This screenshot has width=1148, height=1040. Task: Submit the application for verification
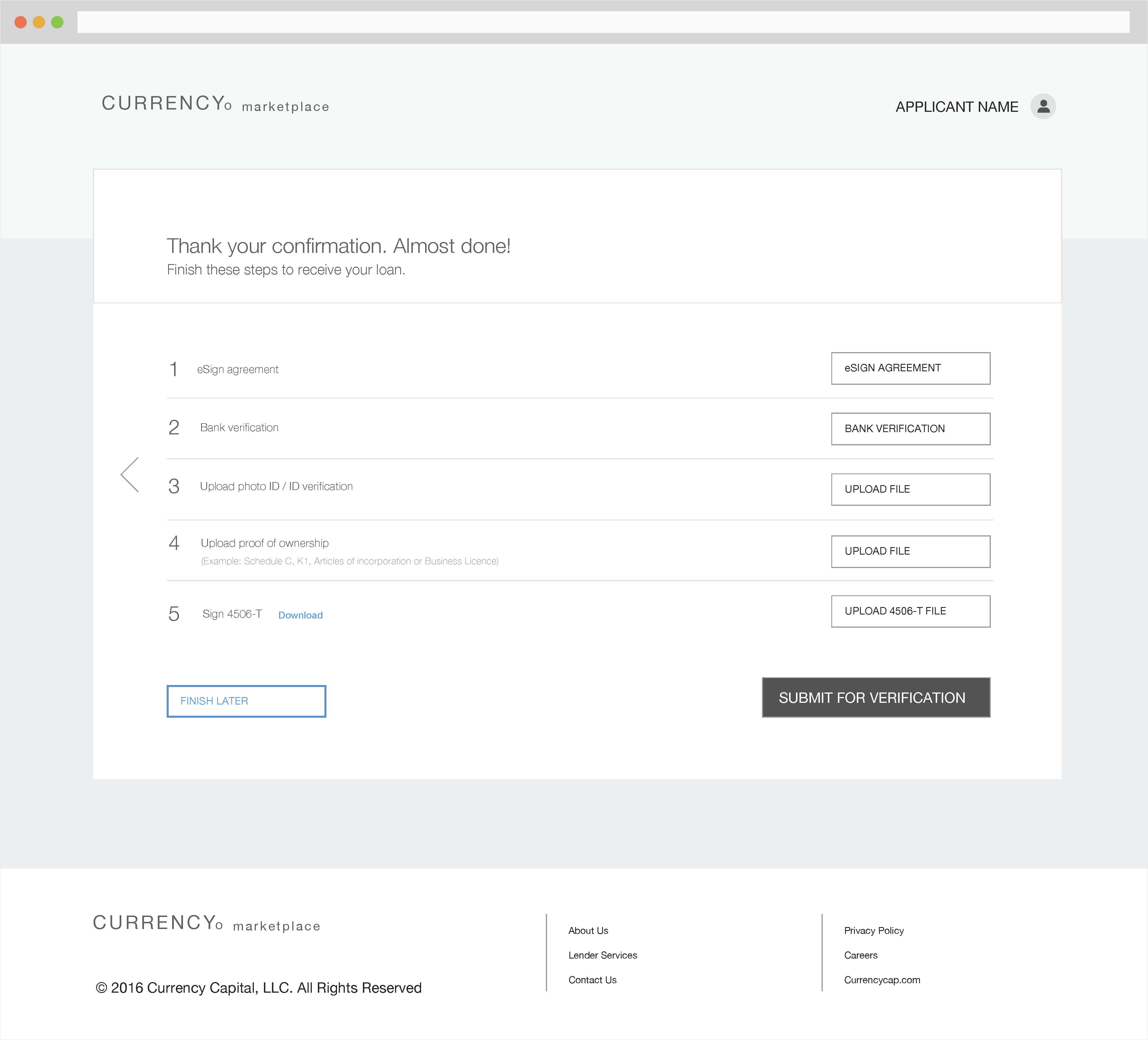(875, 697)
